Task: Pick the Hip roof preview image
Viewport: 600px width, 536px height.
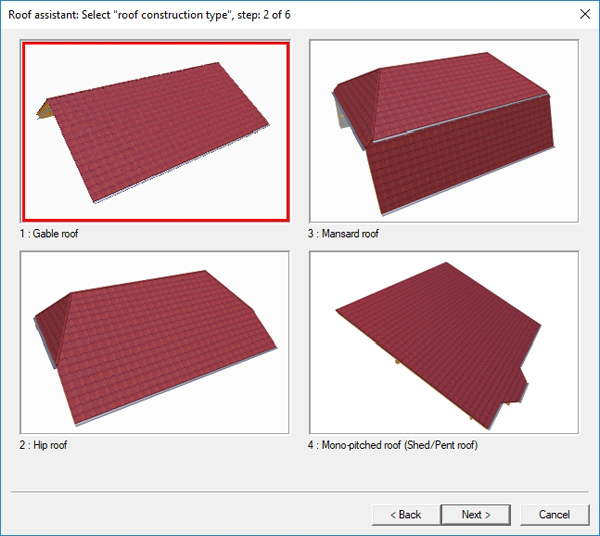Action: (x=155, y=342)
